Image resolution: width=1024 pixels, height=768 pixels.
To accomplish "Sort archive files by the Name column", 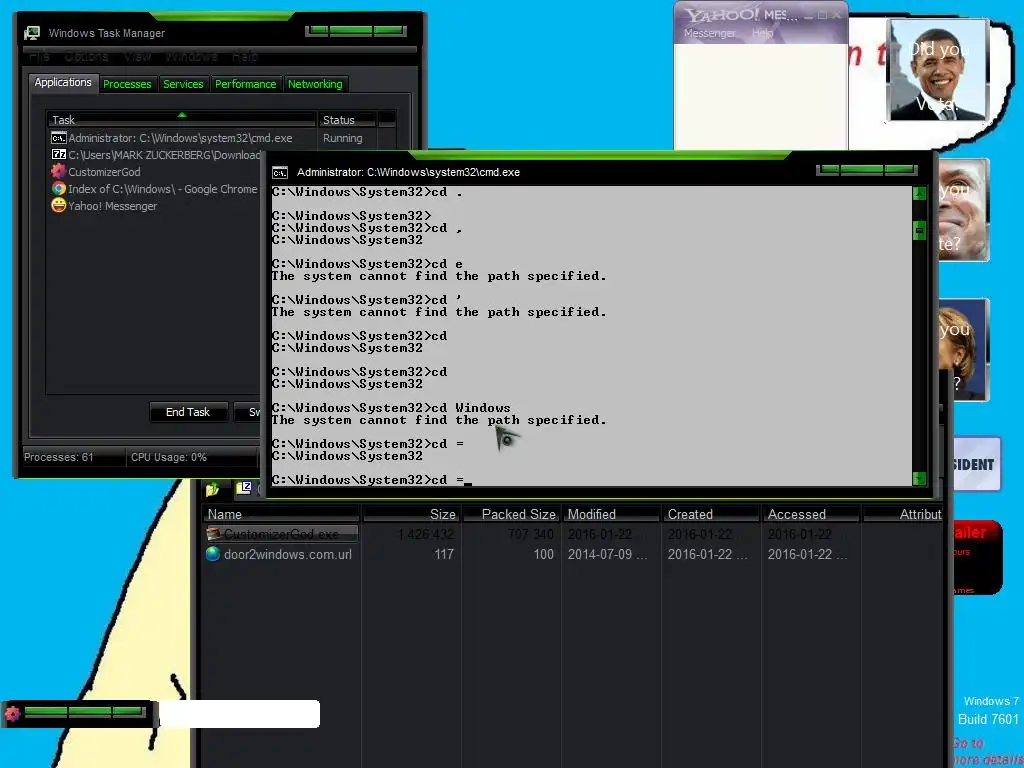I will click(281, 514).
